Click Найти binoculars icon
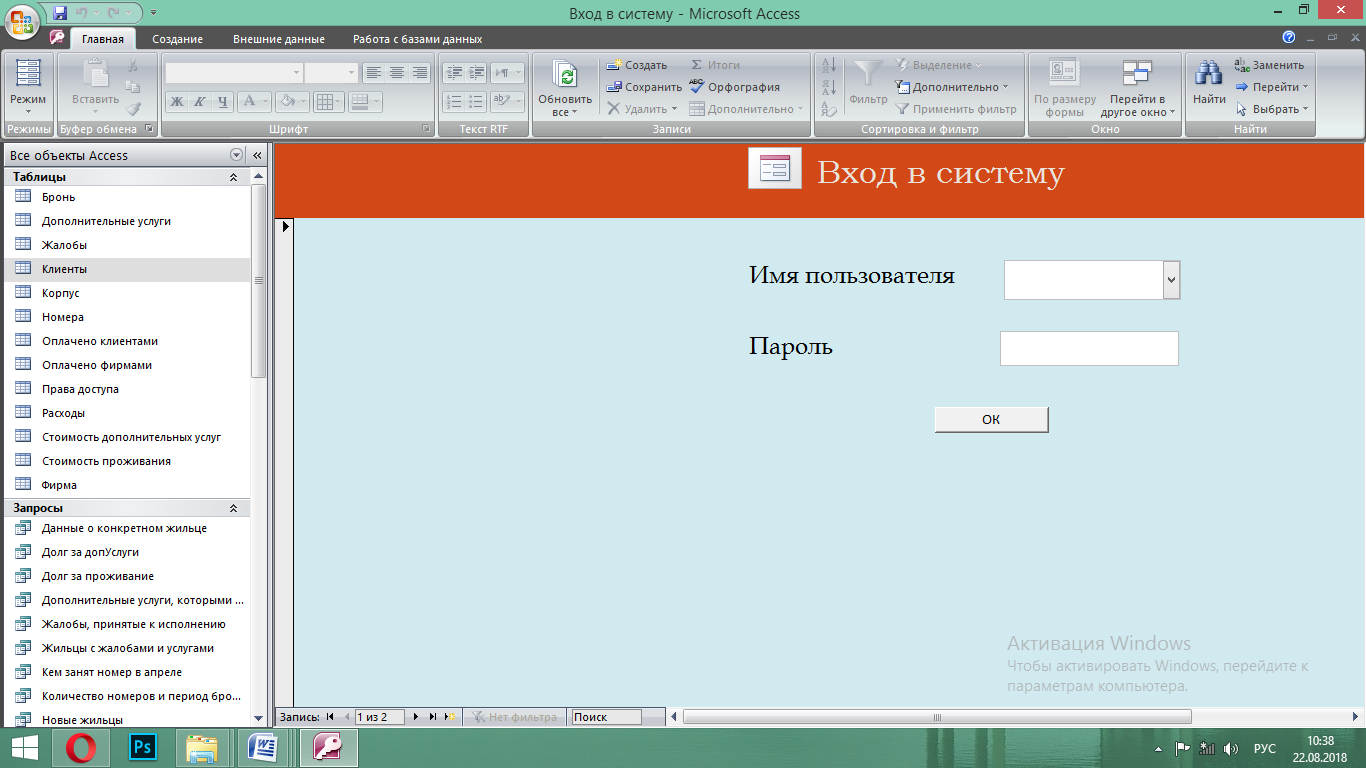Image resolution: width=1366 pixels, height=768 pixels. click(1209, 73)
